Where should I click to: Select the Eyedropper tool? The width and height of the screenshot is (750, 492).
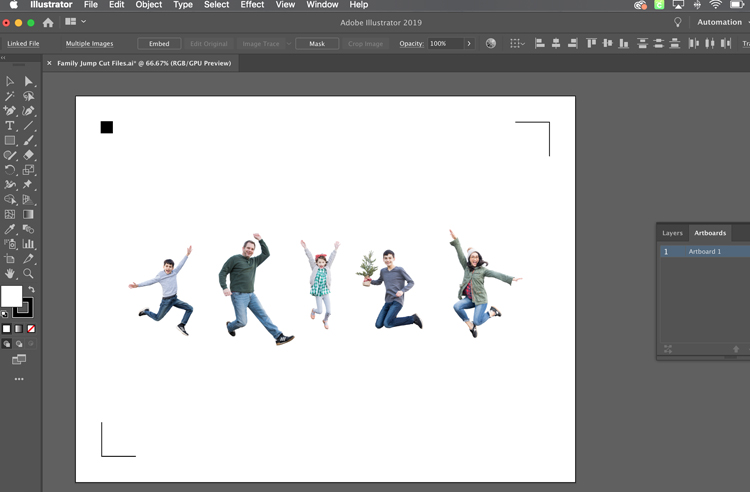(10, 229)
